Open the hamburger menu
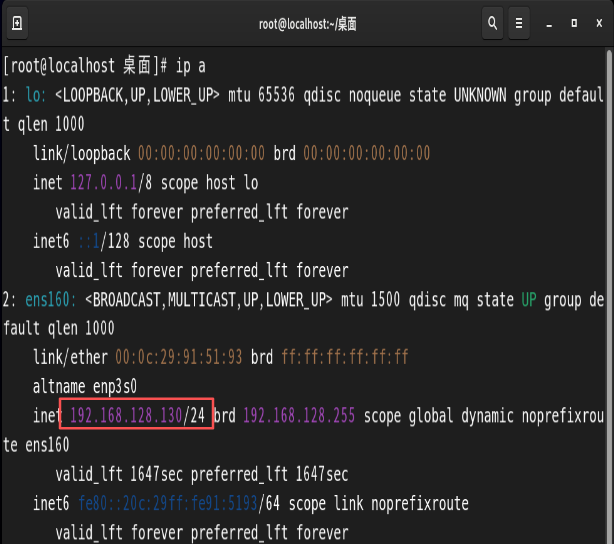Screen dimensions: 614x544 [x=519, y=23]
